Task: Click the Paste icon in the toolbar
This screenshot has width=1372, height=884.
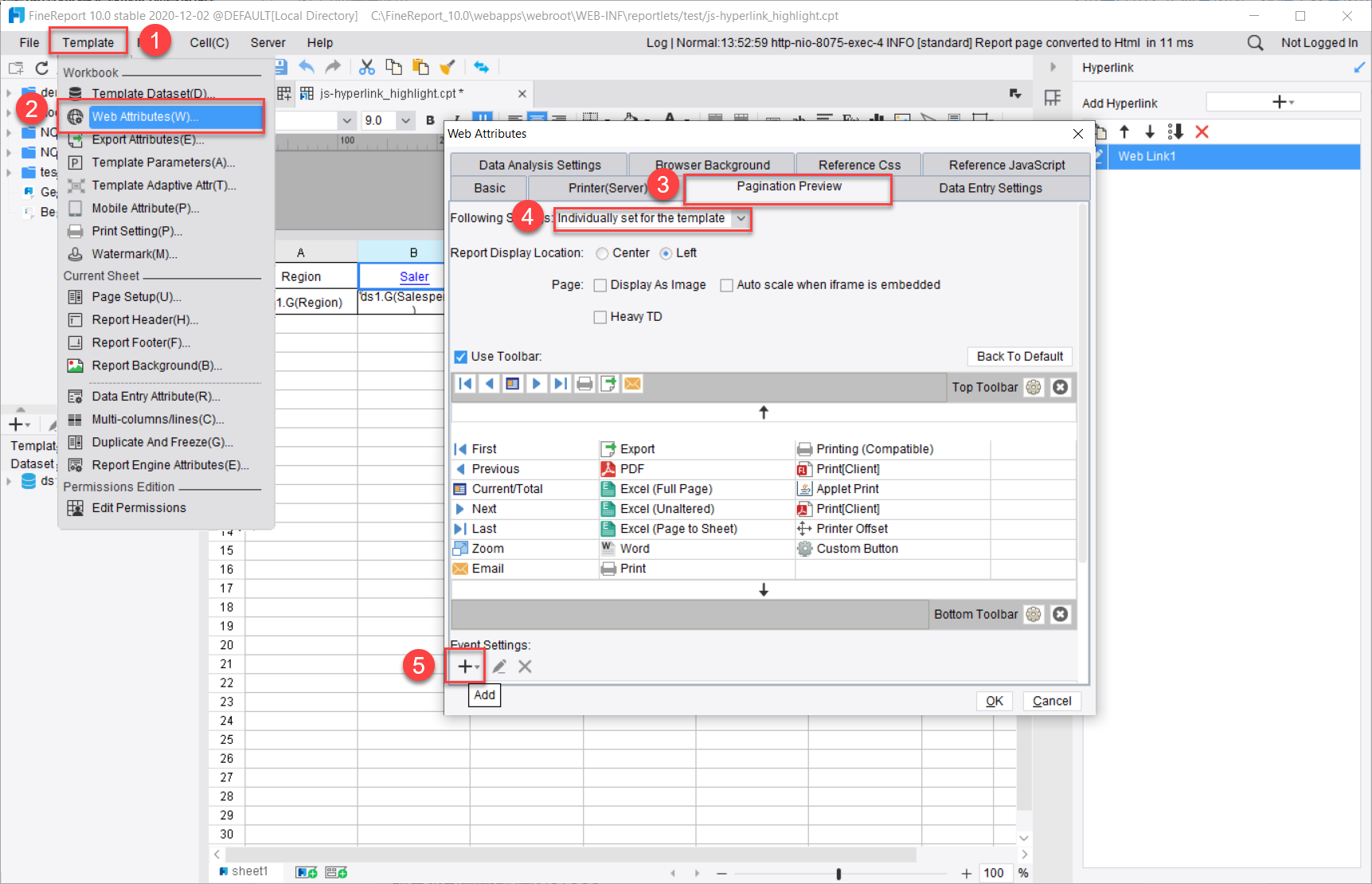Action: 420,67
